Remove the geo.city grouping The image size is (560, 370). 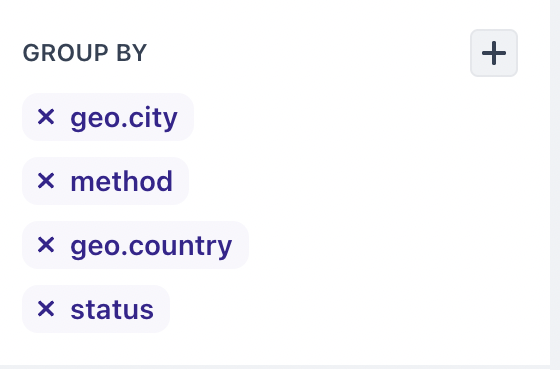[x=46, y=117]
